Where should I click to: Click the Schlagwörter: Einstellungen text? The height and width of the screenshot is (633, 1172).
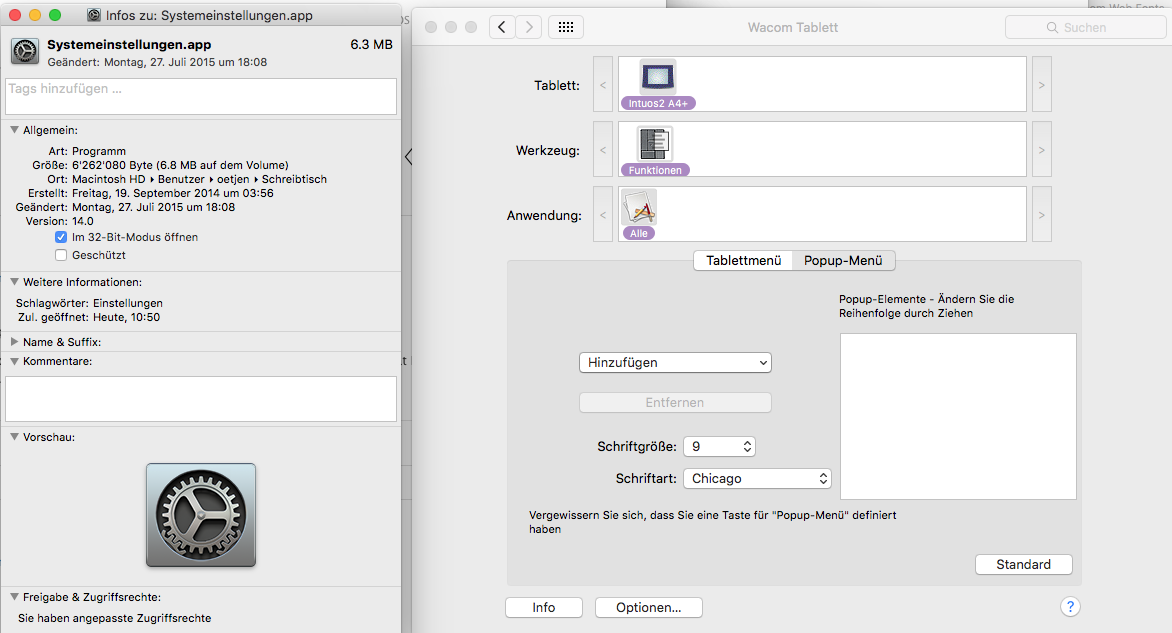(x=89, y=303)
